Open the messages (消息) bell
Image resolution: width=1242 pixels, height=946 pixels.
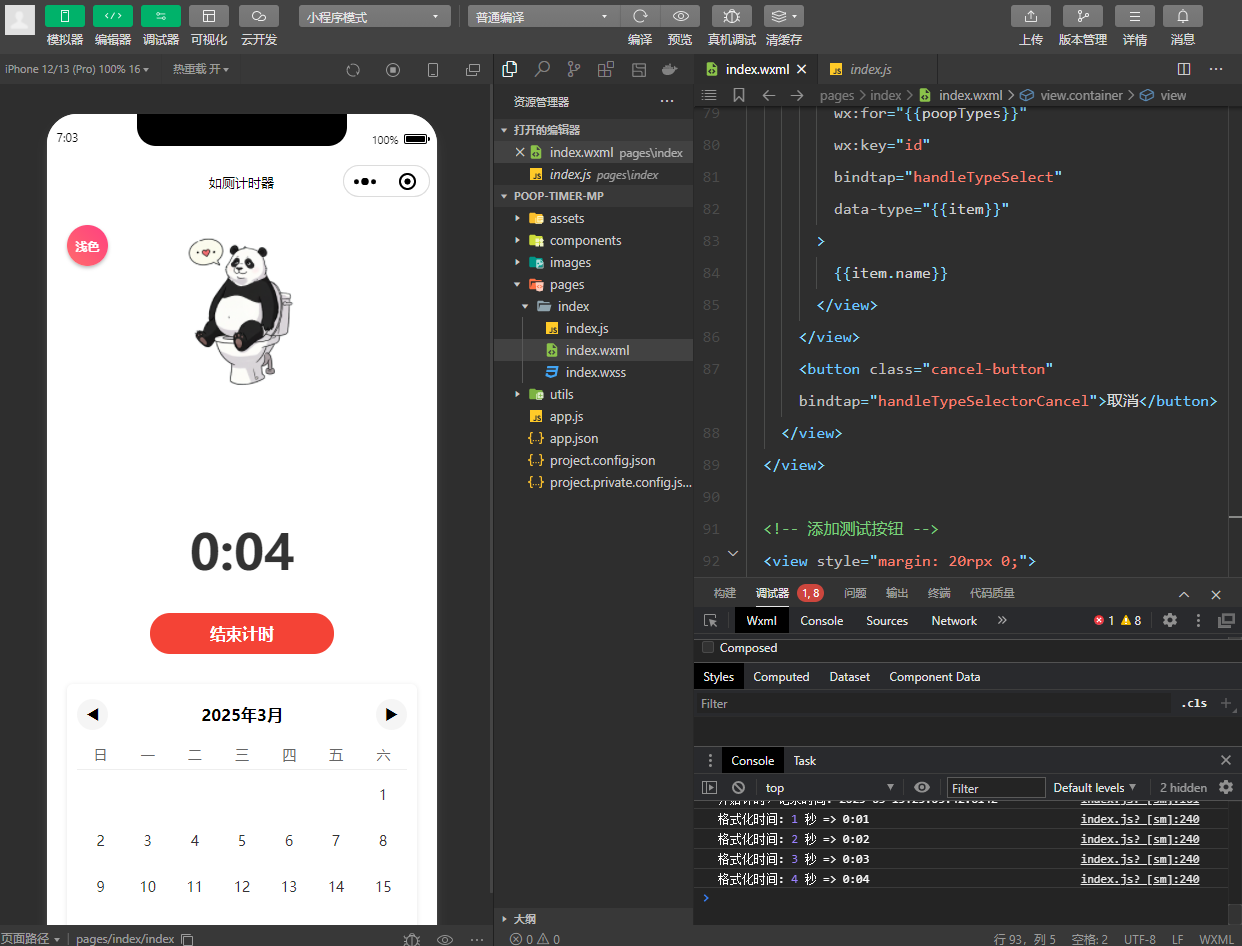(x=1183, y=16)
